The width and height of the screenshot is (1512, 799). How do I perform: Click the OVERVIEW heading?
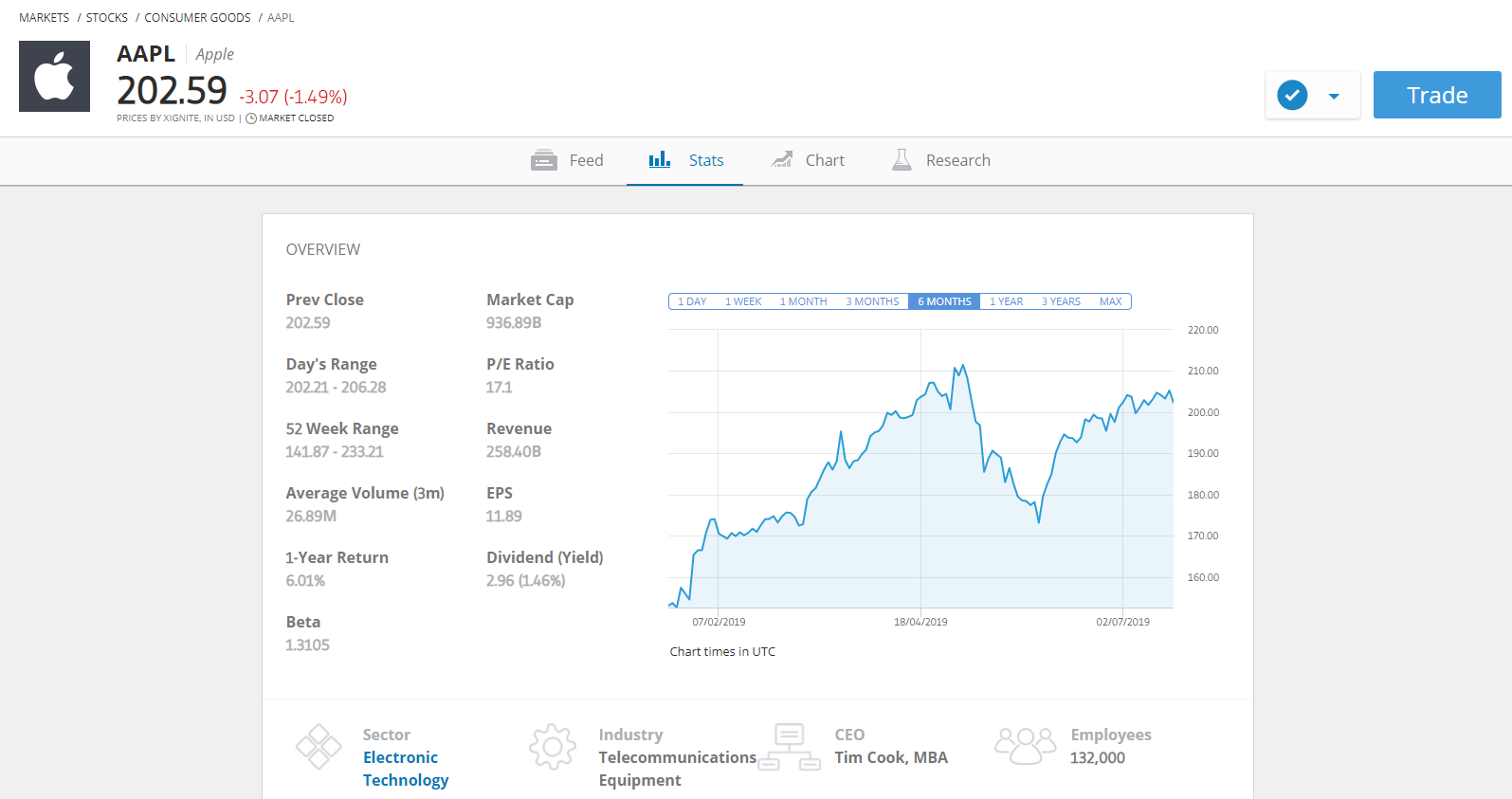[323, 249]
